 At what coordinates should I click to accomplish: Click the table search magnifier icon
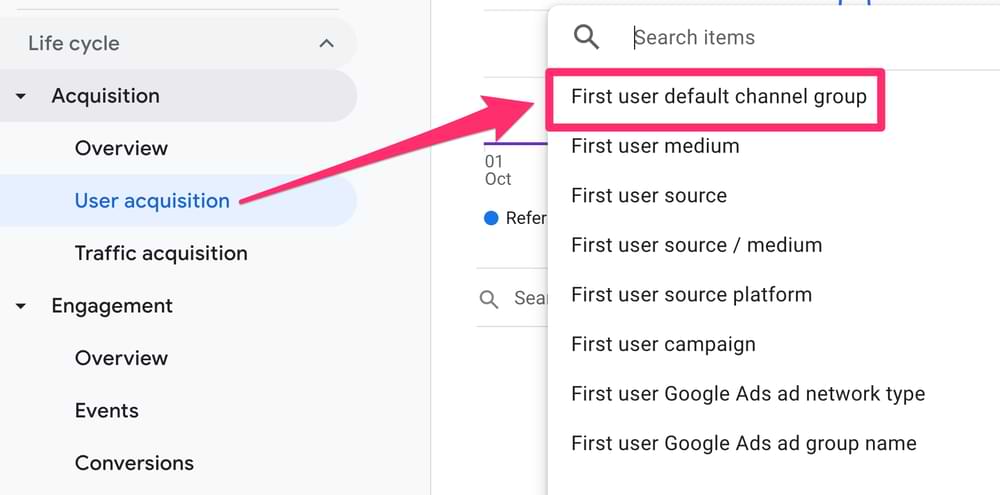coord(489,299)
